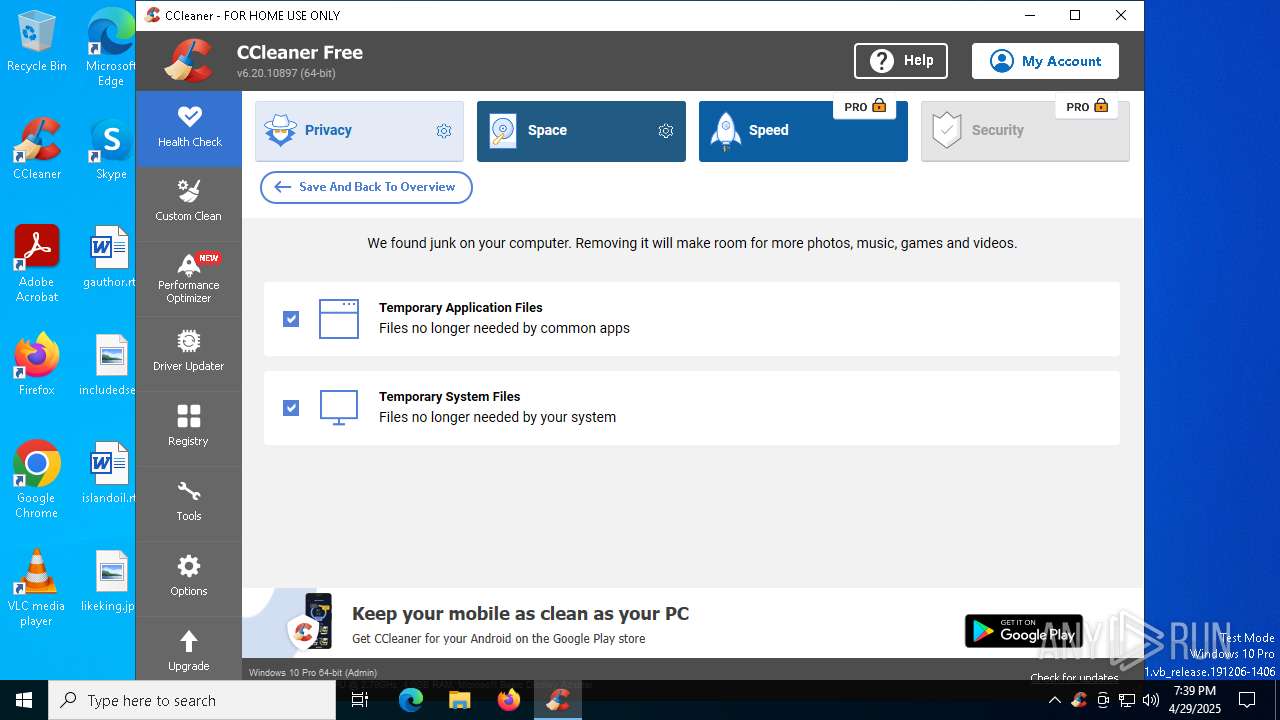Screen dimensions: 1280x720
Task: Click the taskbar search box
Action: 192,700
